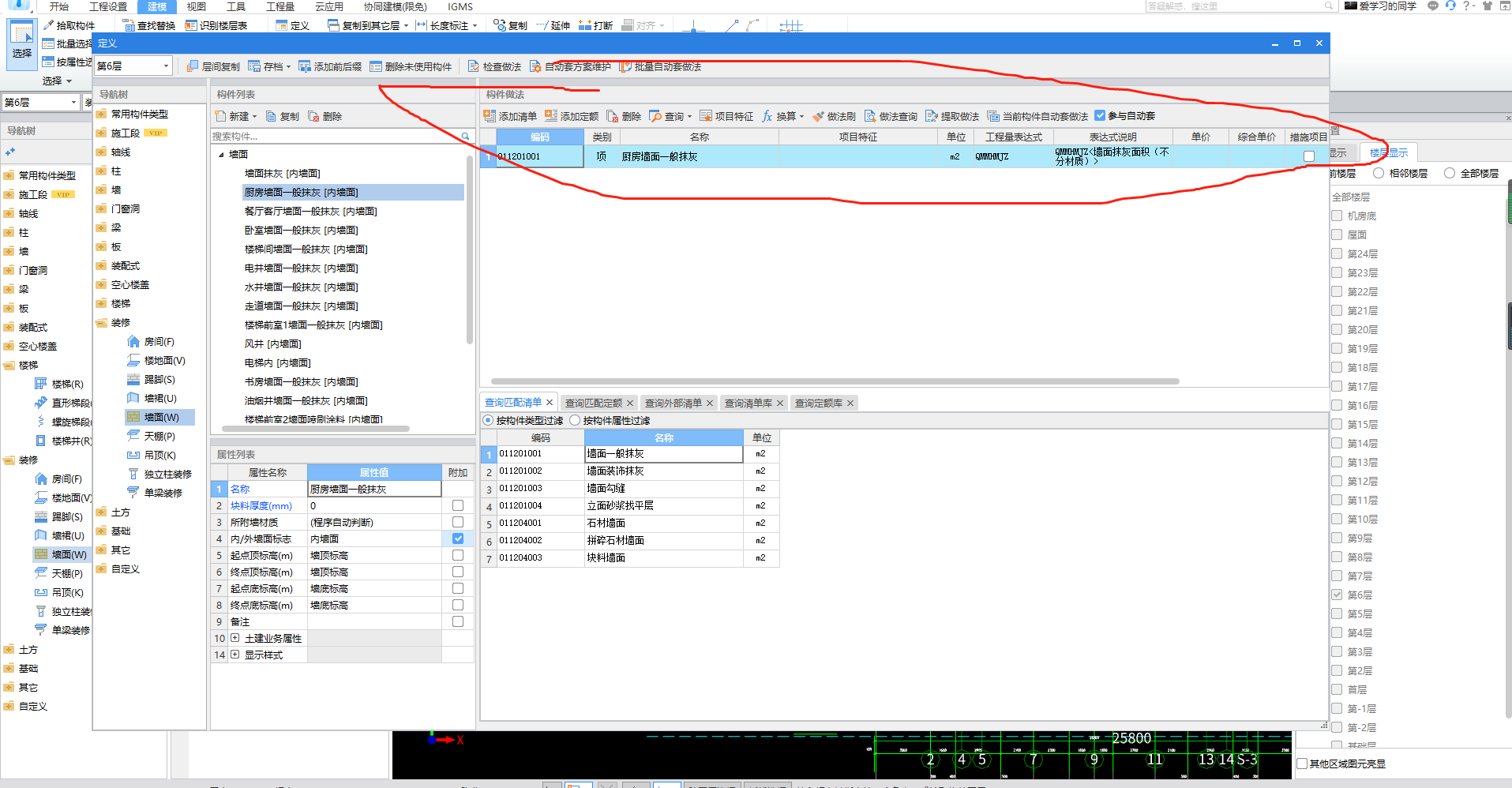
Task: Click 批量自动套做法 icon
Action: pyautogui.click(x=626, y=66)
